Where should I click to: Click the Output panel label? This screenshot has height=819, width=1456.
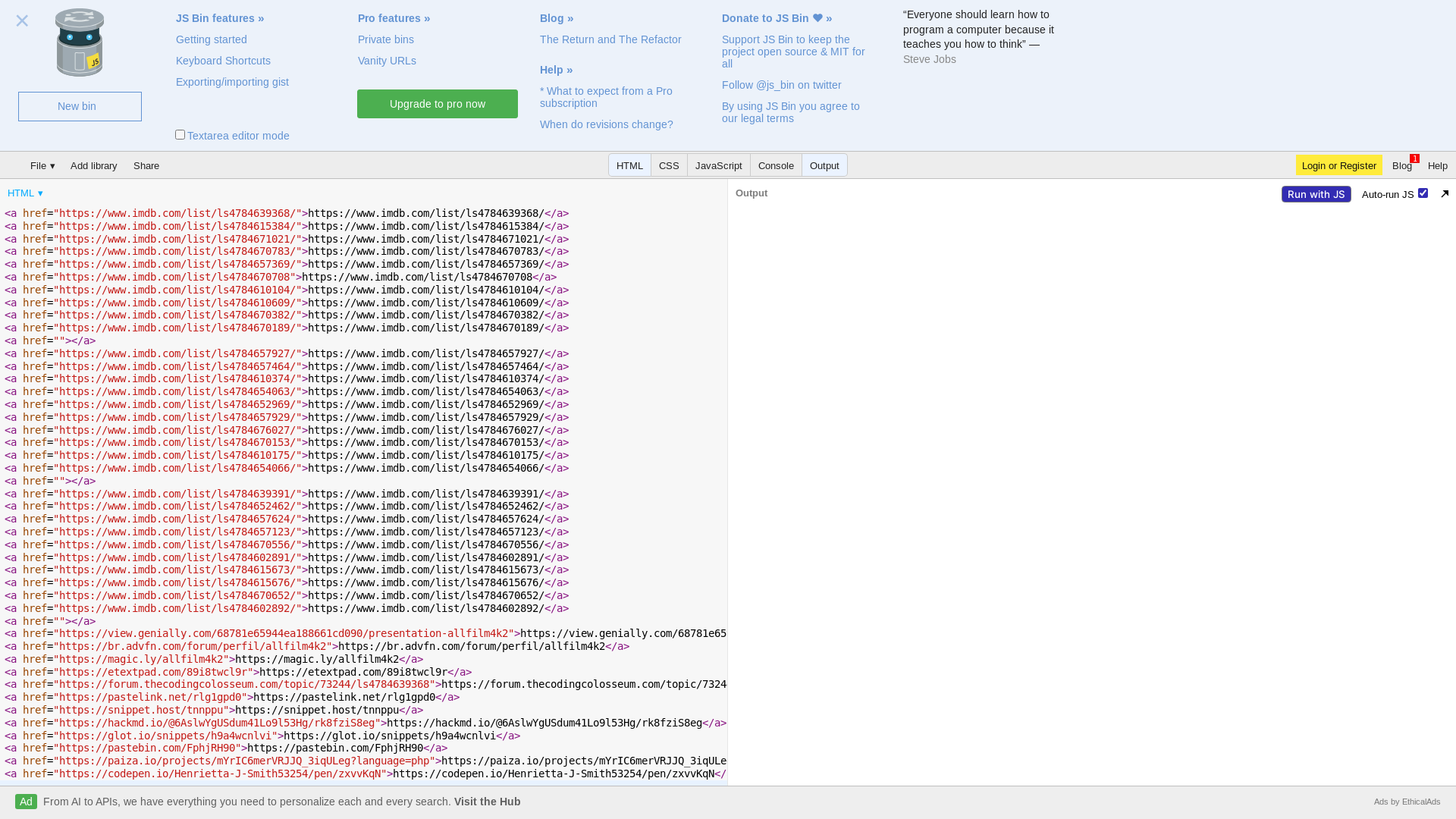pos(752,193)
